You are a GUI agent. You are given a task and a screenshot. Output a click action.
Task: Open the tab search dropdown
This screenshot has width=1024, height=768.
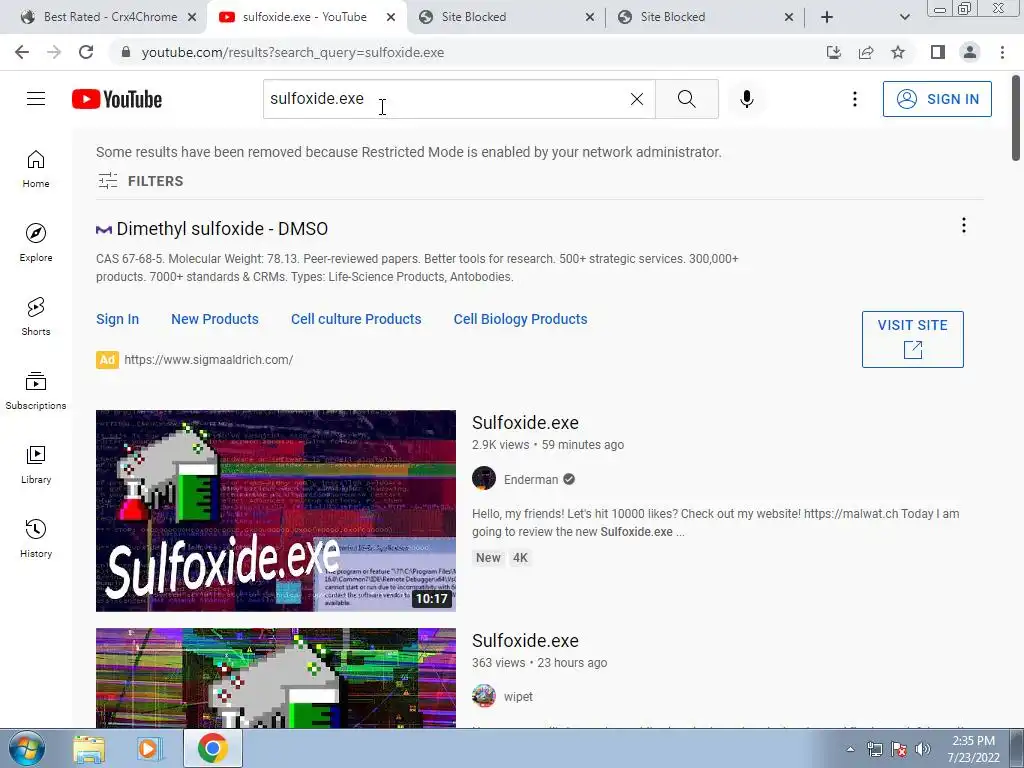[904, 17]
